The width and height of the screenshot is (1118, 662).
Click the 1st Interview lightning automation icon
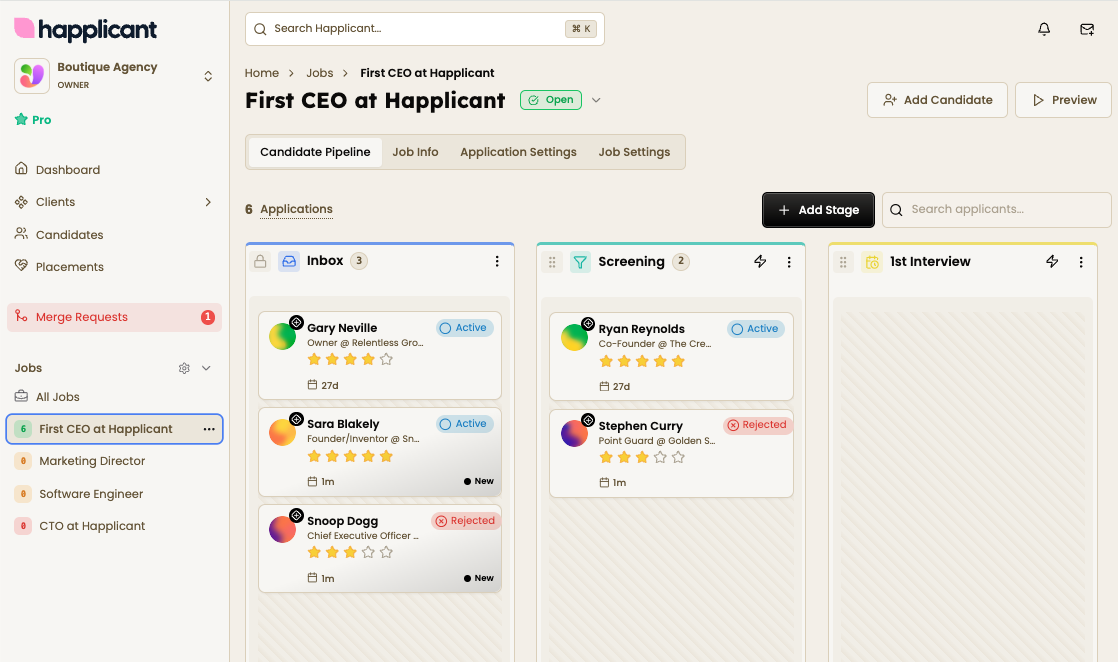[1052, 262]
